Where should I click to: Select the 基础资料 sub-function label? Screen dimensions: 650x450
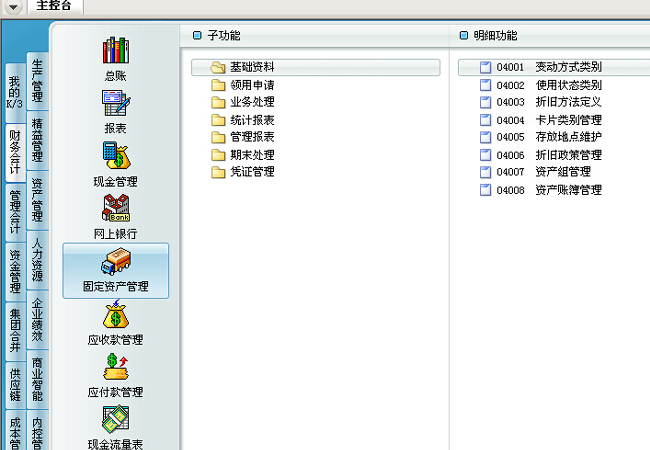point(252,67)
